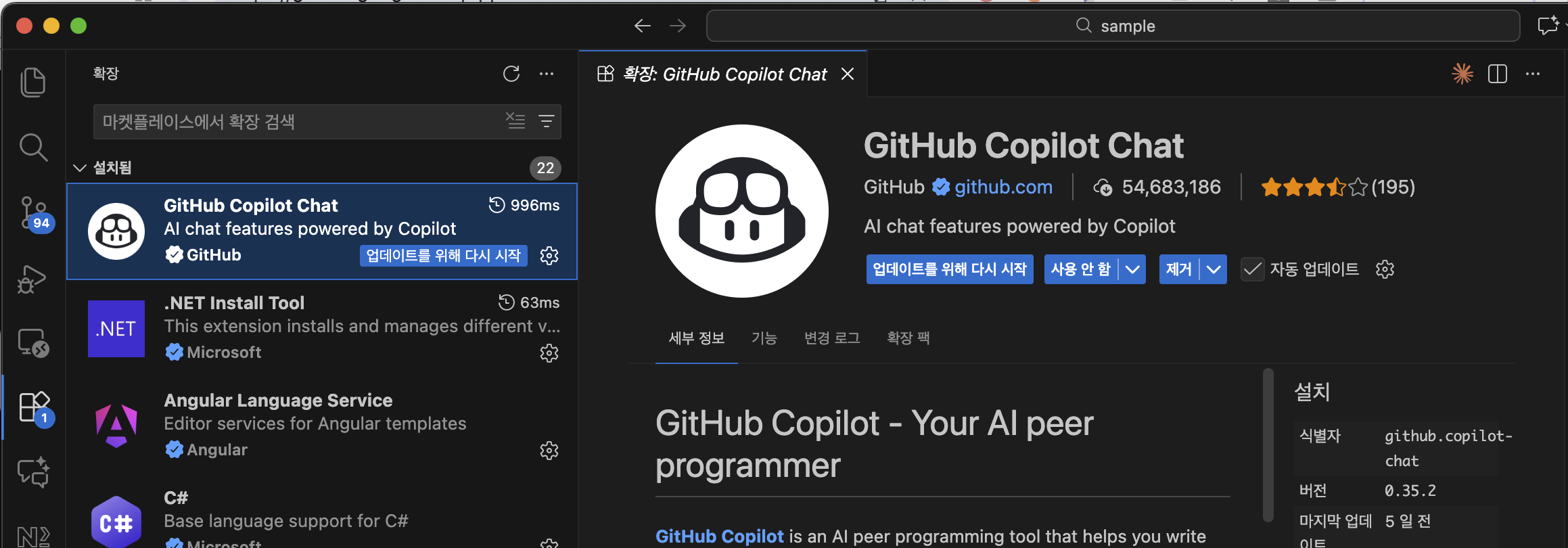Close the GitHub Copilot Chat extension tab

[x=848, y=74]
